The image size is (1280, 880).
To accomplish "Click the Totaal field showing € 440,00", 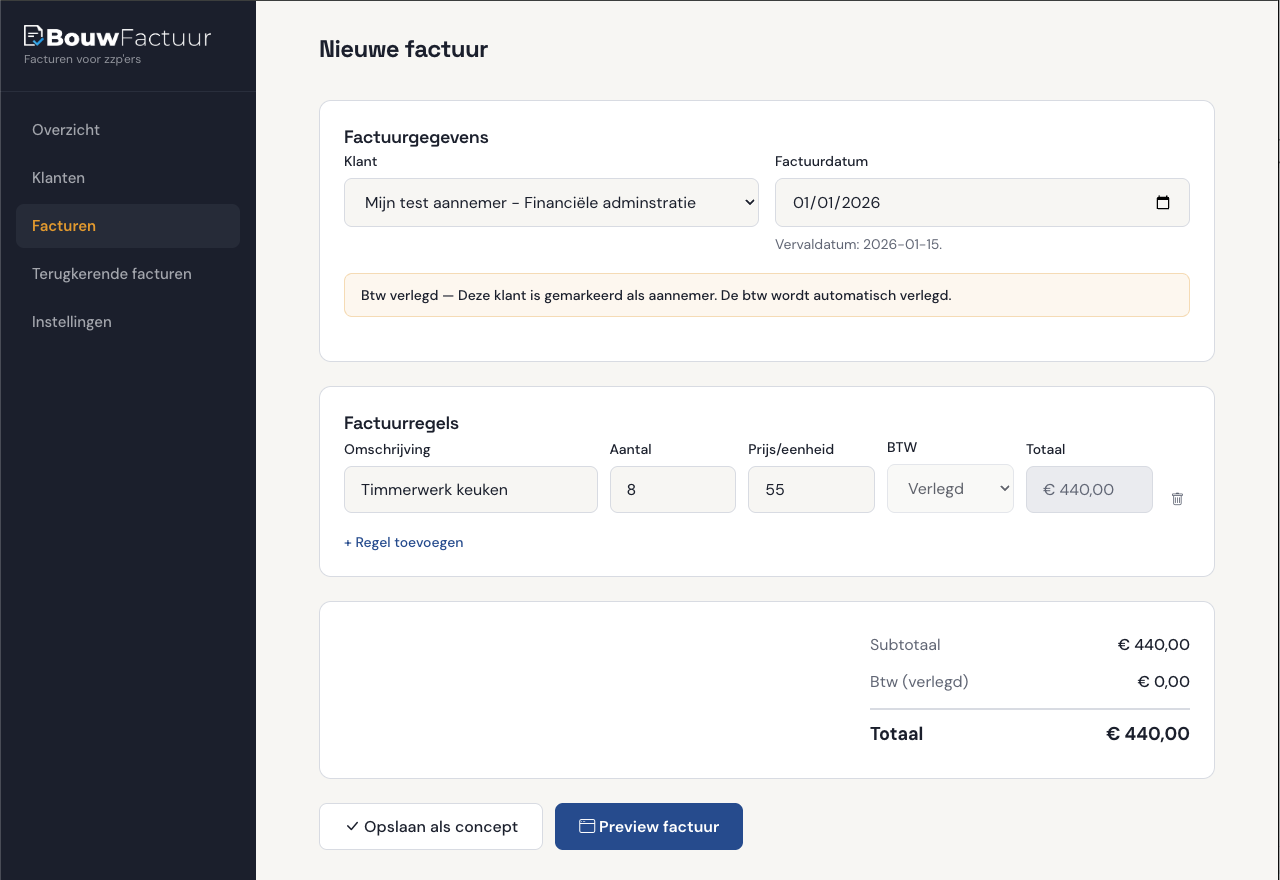I will click(x=1088, y=490).
